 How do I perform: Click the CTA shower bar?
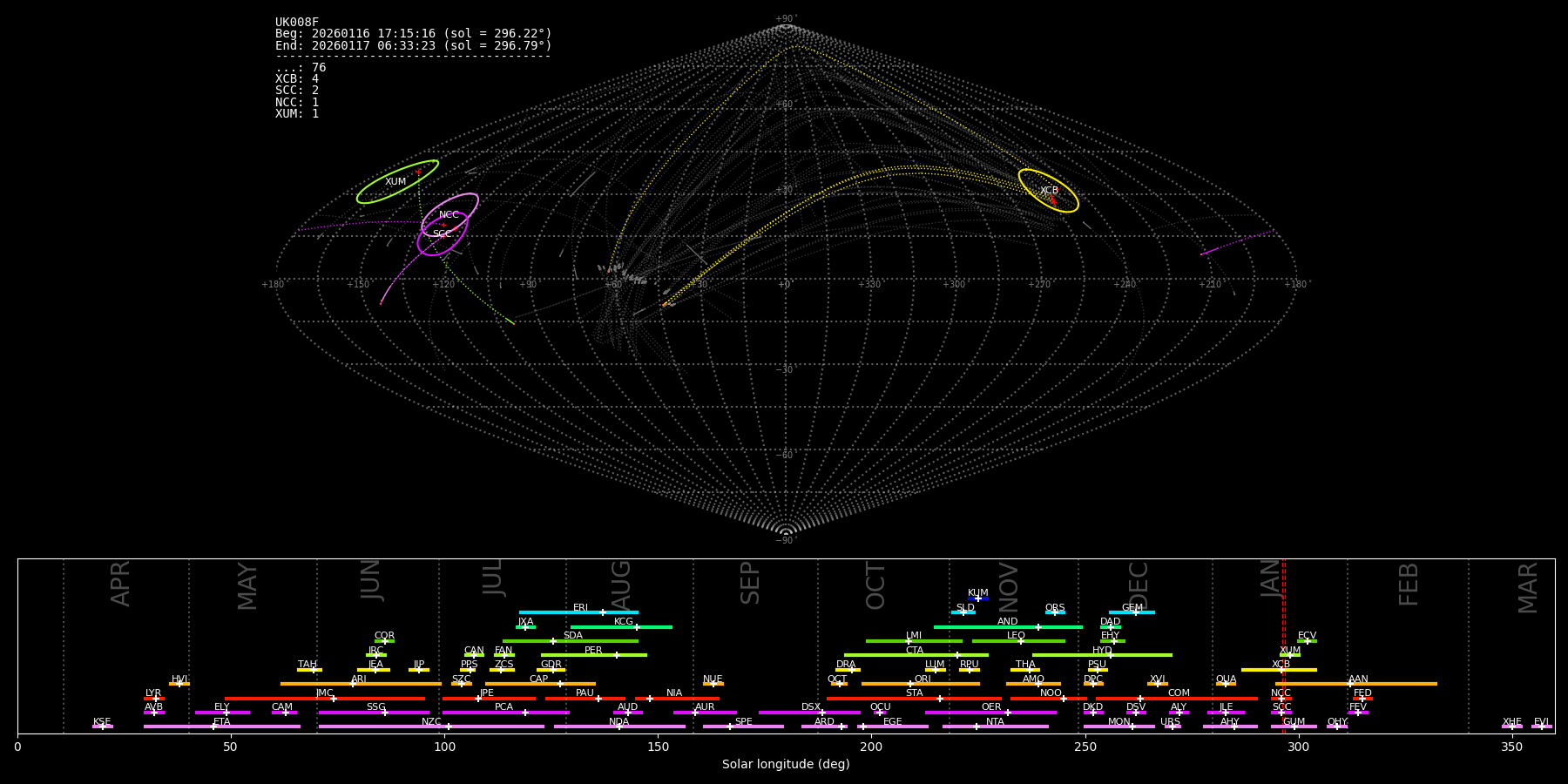(x=916, y=655)
